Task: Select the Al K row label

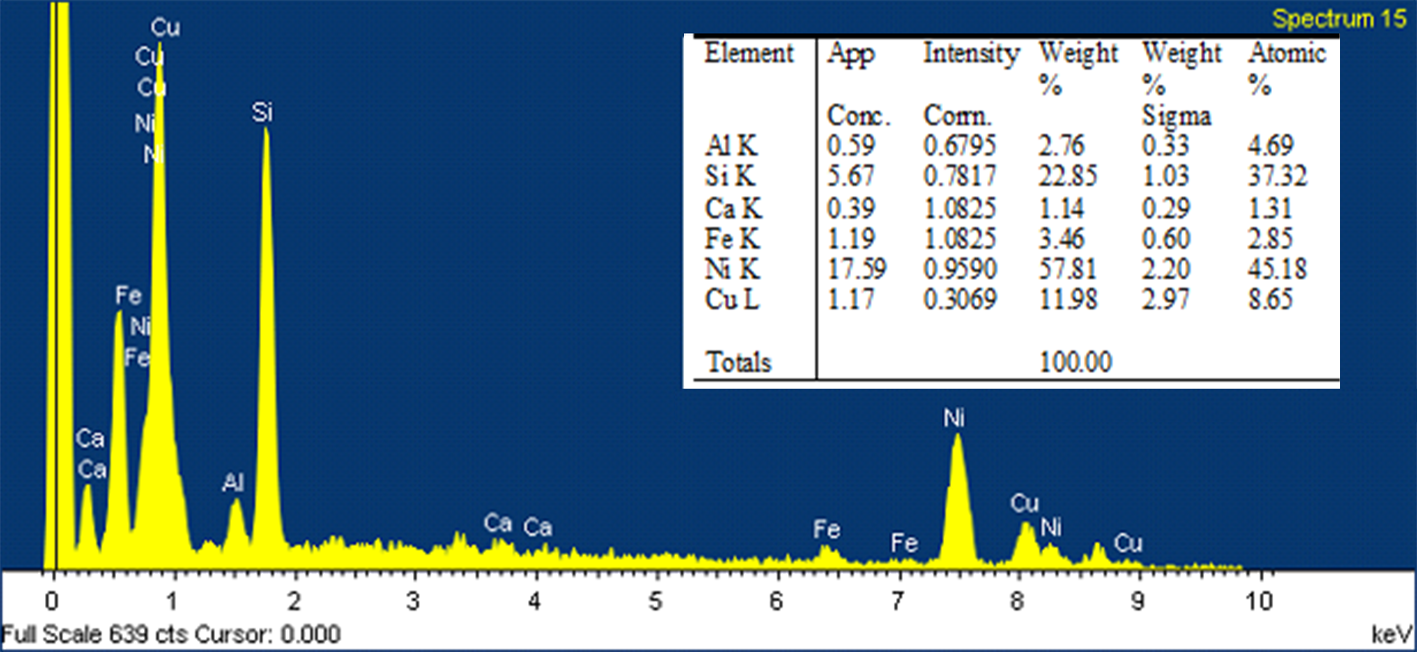Action: click(x=731, y=146)
